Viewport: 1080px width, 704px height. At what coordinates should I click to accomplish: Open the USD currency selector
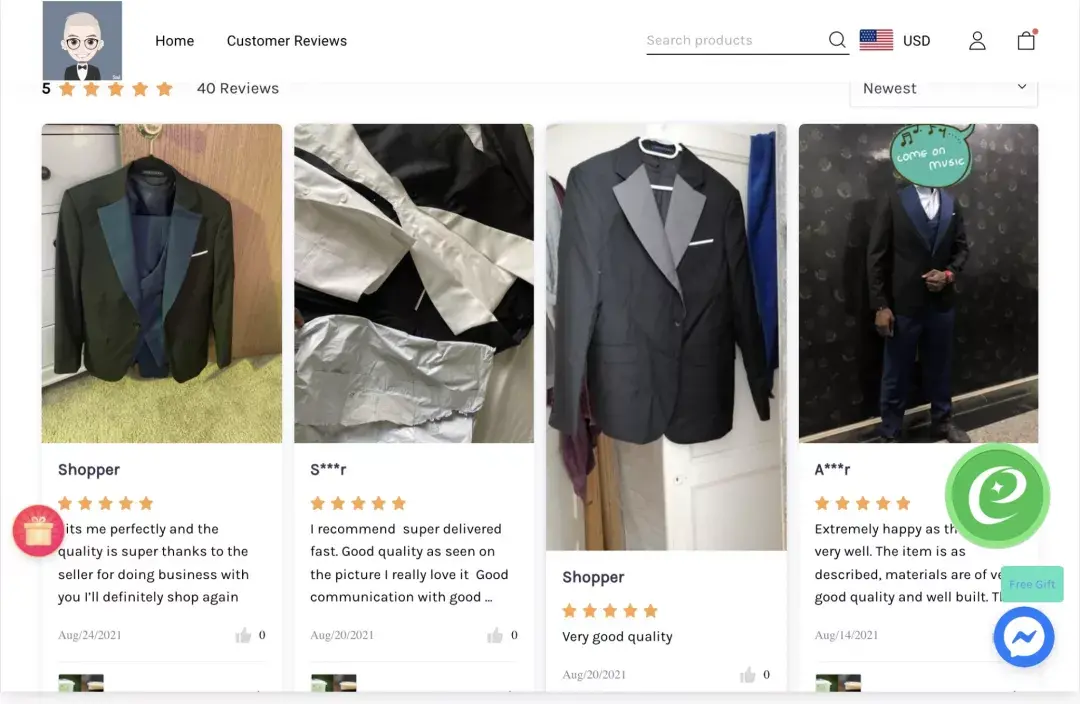[916, 40]
